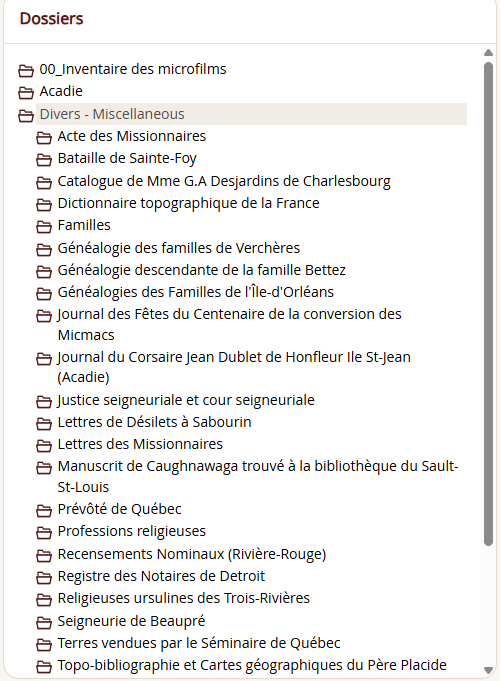Open Généalogie des familles de Verchères
The image size is (500, 681).
click(179, 248)
